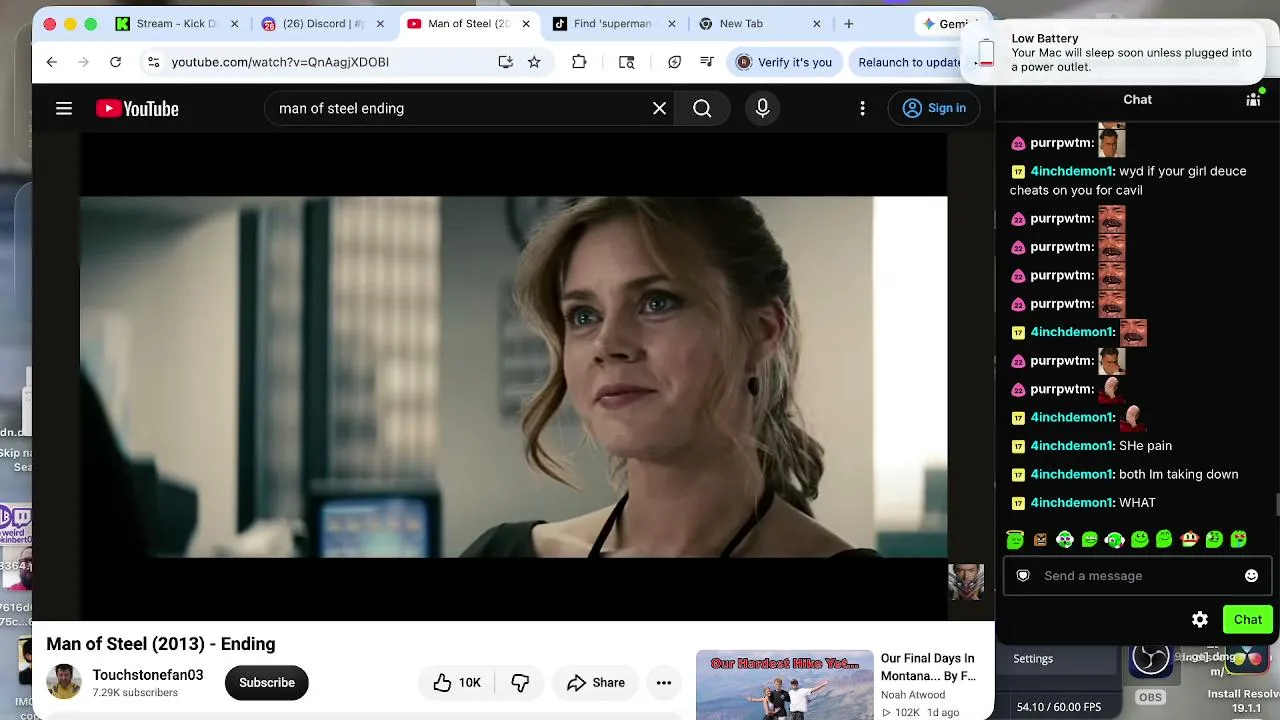
Task: Open a new browser tab
Action: click(849, 24)
